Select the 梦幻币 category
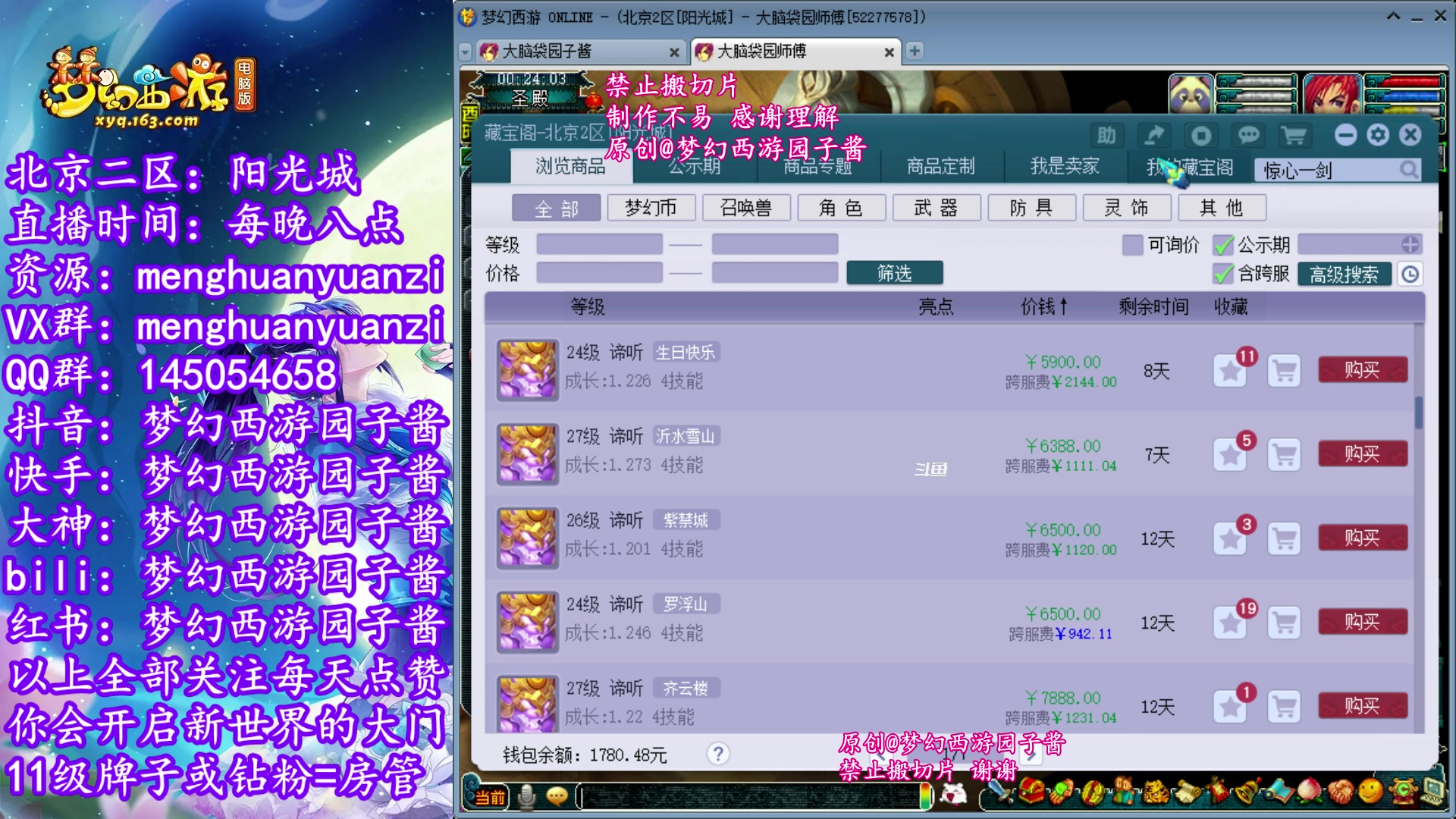 651,208
